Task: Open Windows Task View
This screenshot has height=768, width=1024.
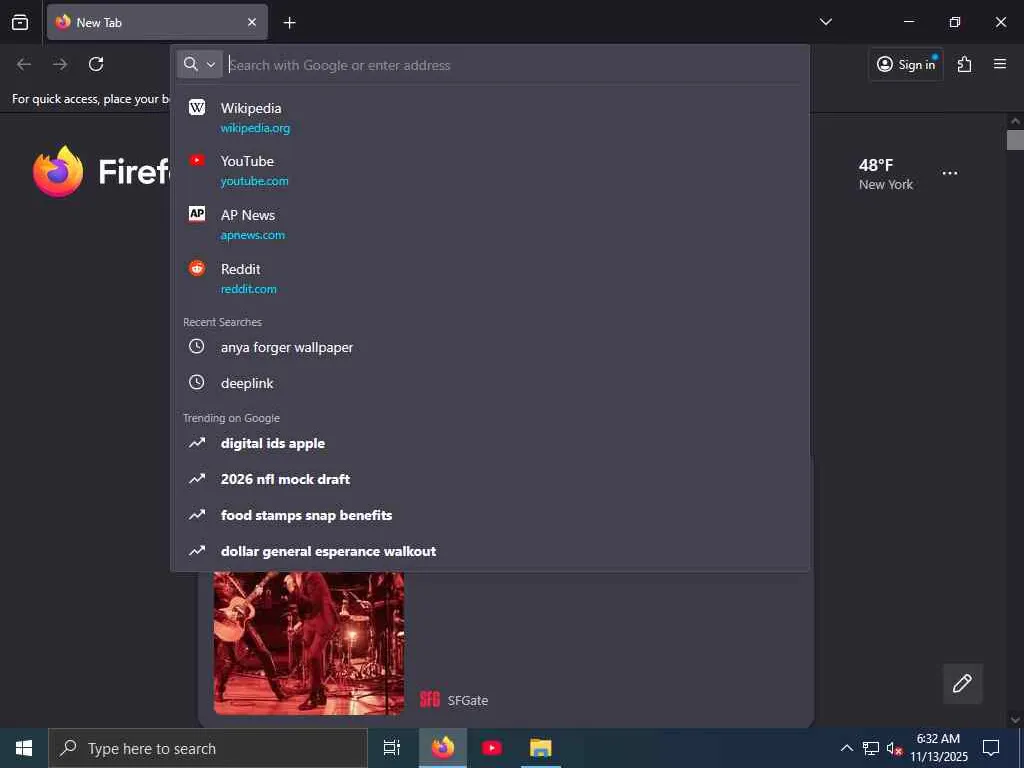Action: (391, 748)
